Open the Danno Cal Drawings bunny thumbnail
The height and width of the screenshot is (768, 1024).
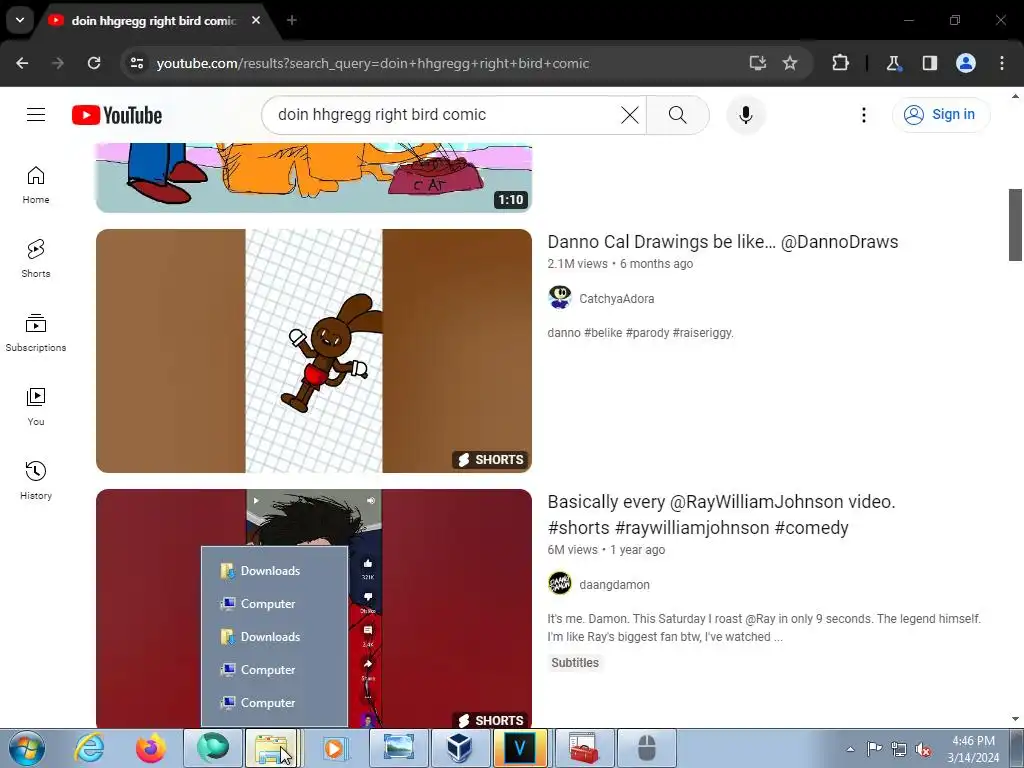click(x=313, y=351)
